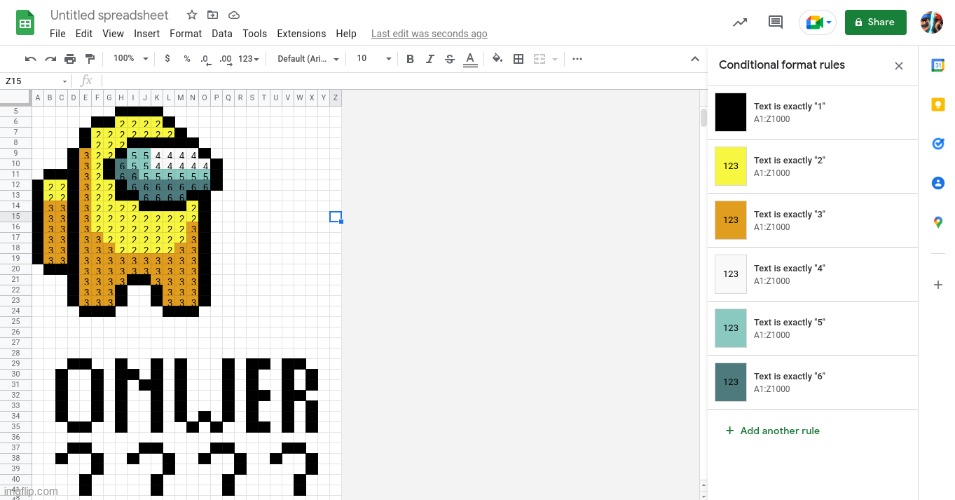
Task: Toggle strikethrough formatting
Action: pos(450,59)
